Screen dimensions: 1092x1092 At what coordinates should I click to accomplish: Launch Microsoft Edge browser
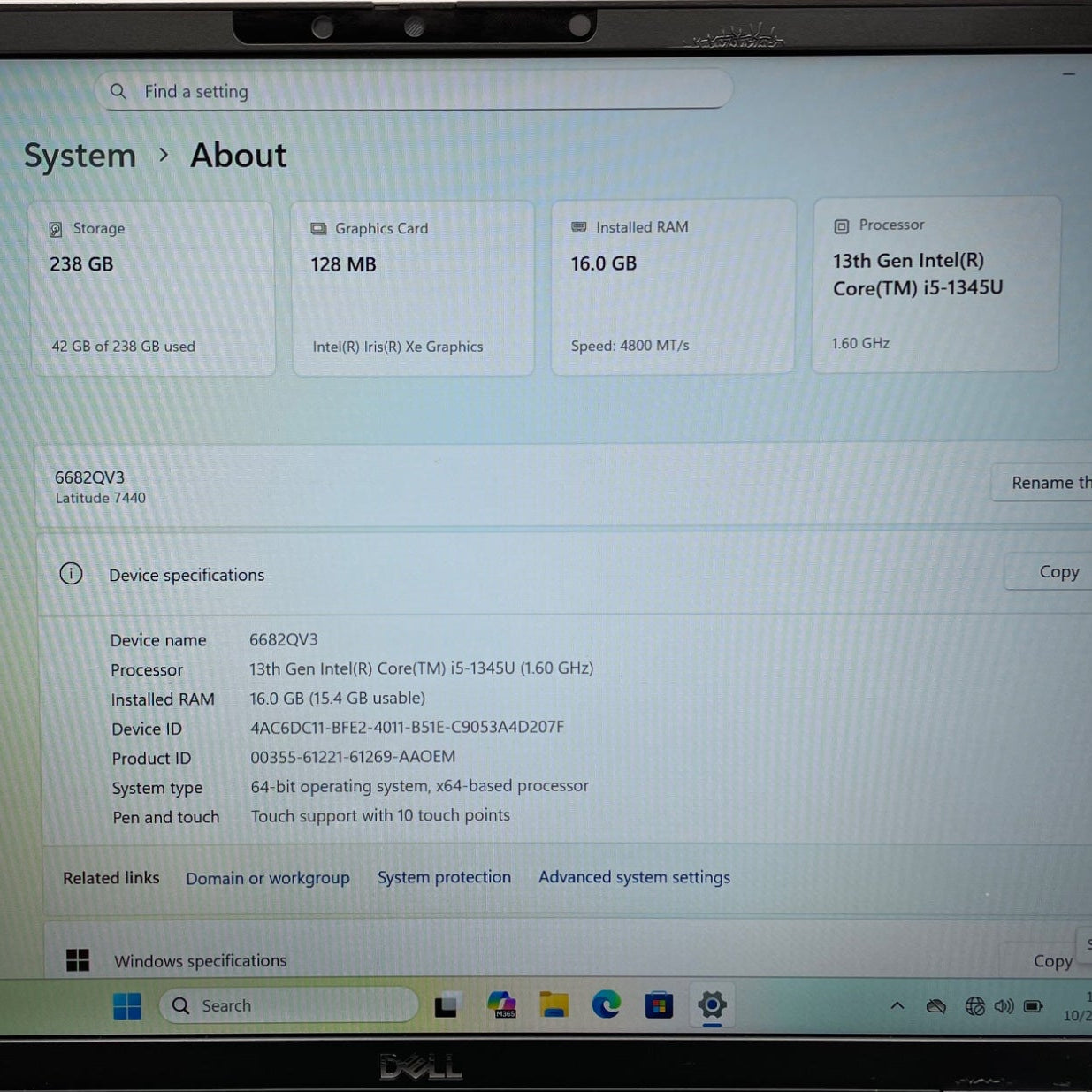[607, 1005]
